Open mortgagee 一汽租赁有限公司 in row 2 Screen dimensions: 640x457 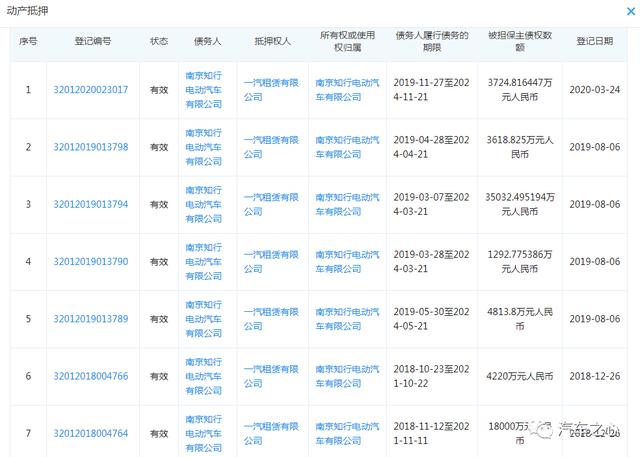click(x=271, y=147)
